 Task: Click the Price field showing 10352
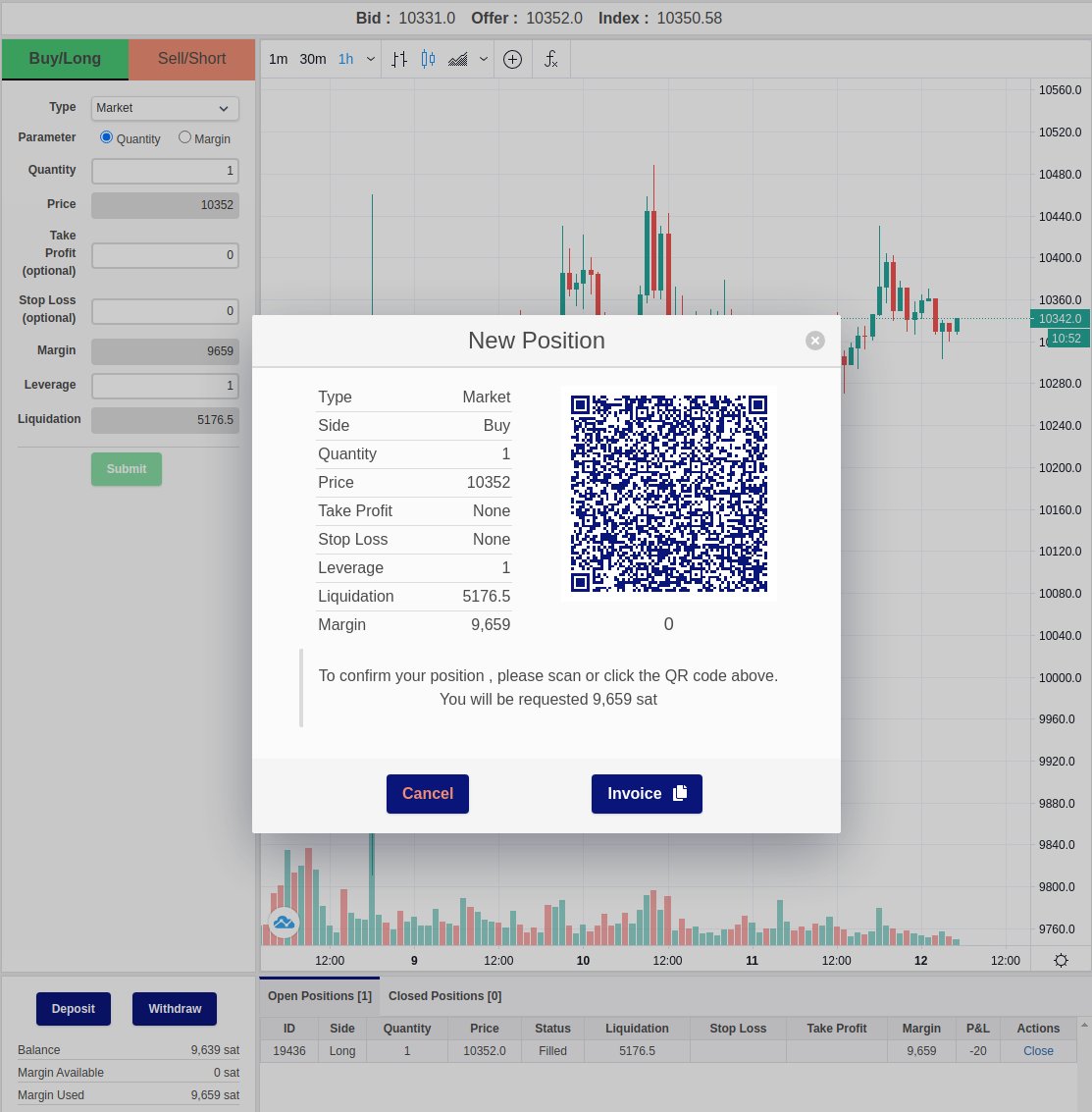[165, 205]
